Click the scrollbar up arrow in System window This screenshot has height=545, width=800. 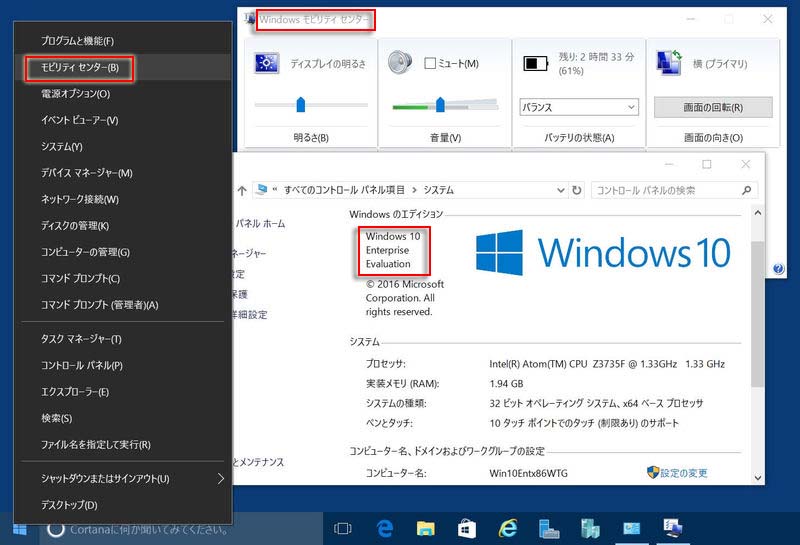pyautogui.click(x=758, y=213)
